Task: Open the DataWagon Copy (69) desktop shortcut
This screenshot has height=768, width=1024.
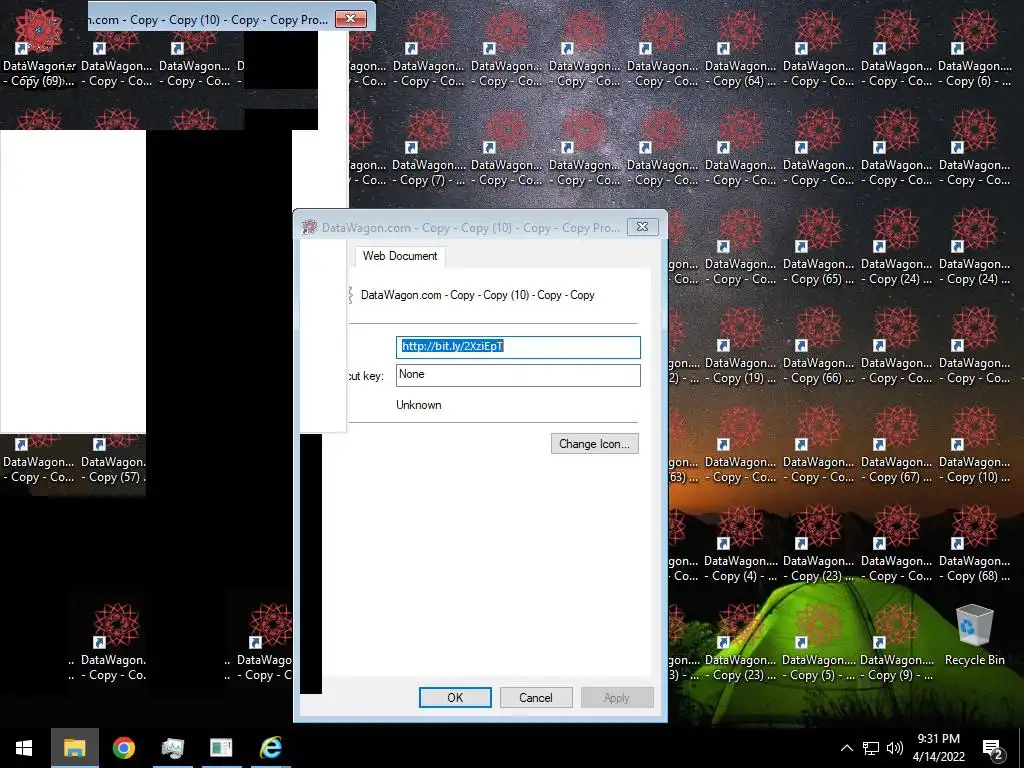Action: [39, 49]
